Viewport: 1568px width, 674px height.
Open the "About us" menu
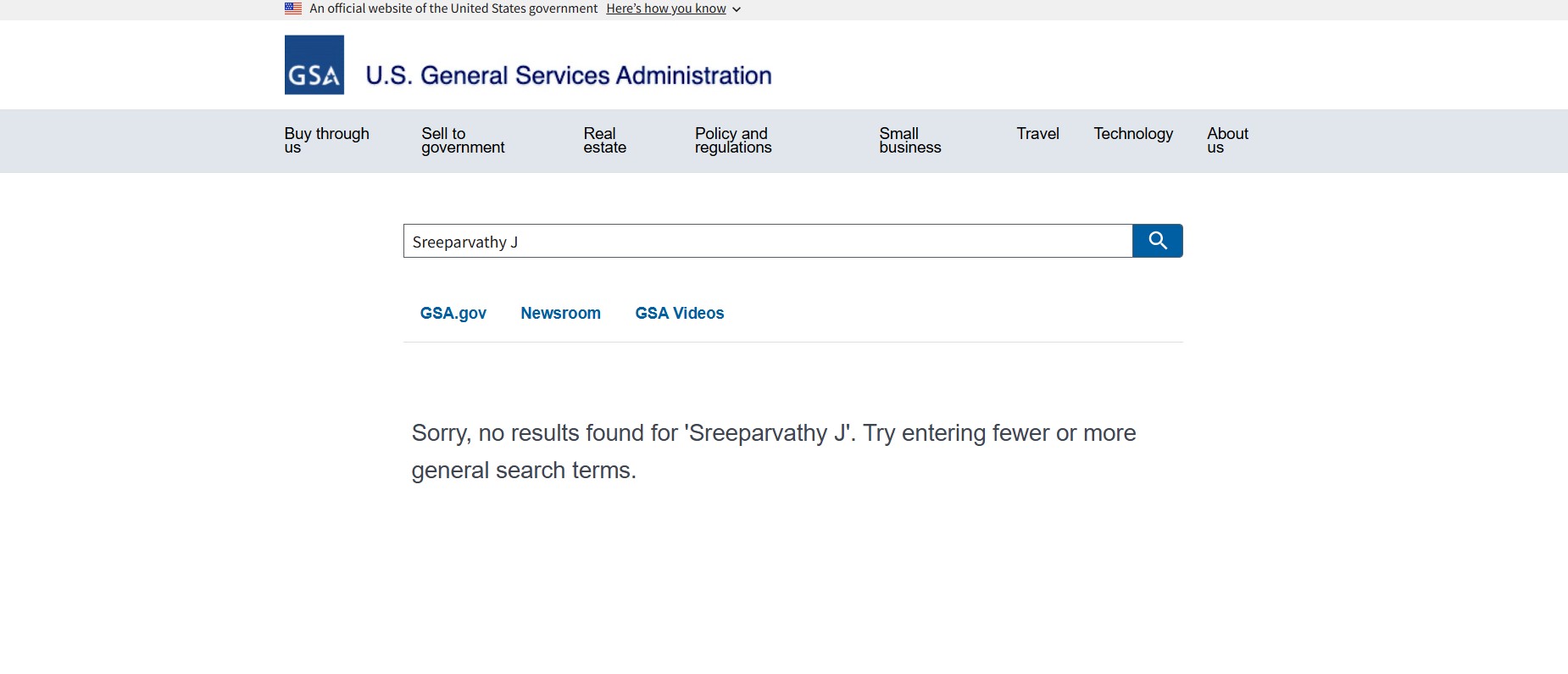click(1227, 140)
